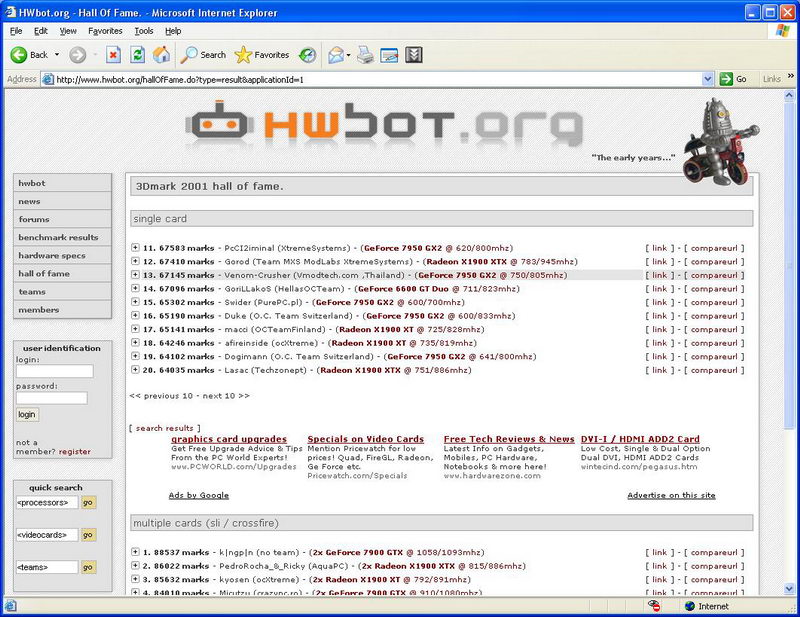
Task: Click the green Go arrow button
Action: [734, 79]
